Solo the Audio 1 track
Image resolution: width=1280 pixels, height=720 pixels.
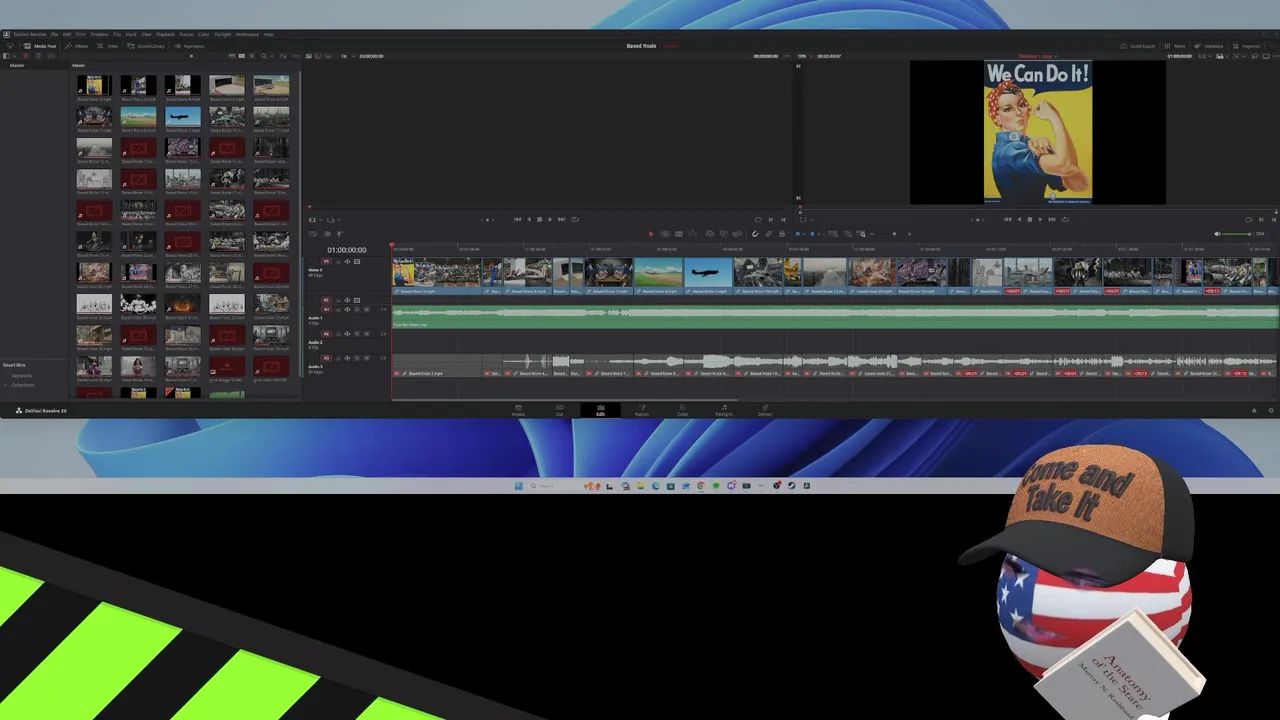point(357,309)
